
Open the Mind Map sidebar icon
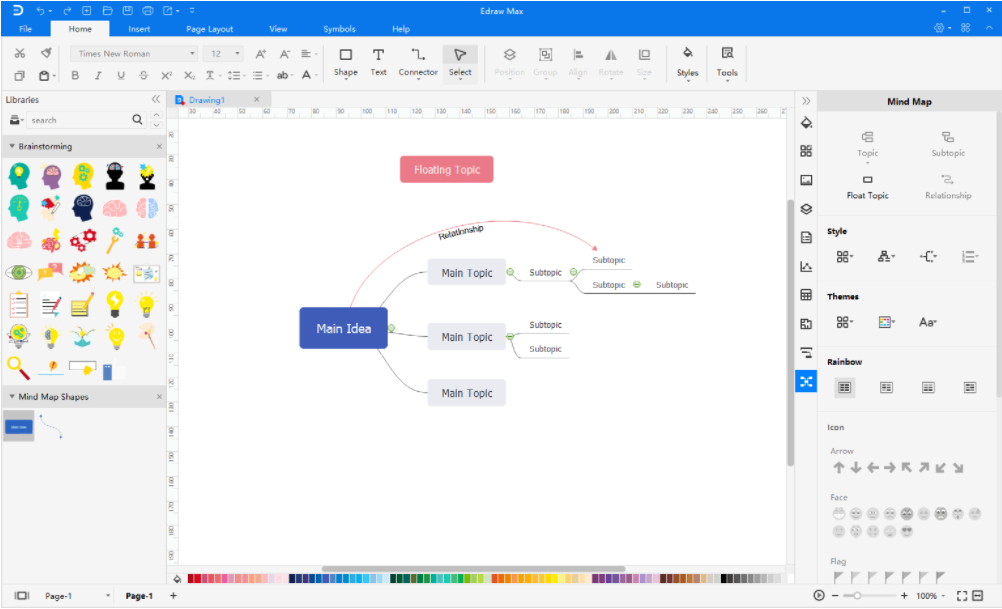coord(806,381)
